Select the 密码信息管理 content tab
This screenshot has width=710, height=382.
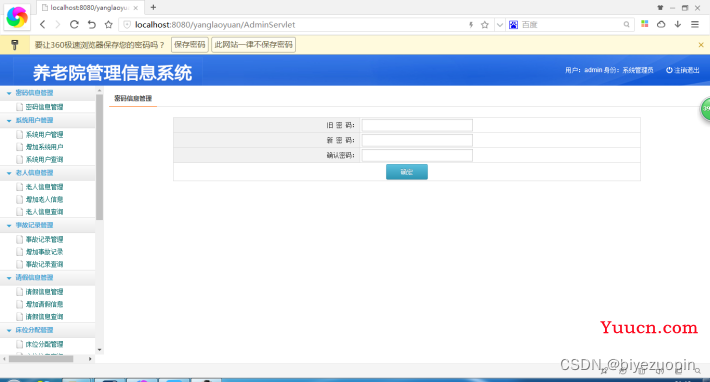pyautogui.click(x=133, y=98)
